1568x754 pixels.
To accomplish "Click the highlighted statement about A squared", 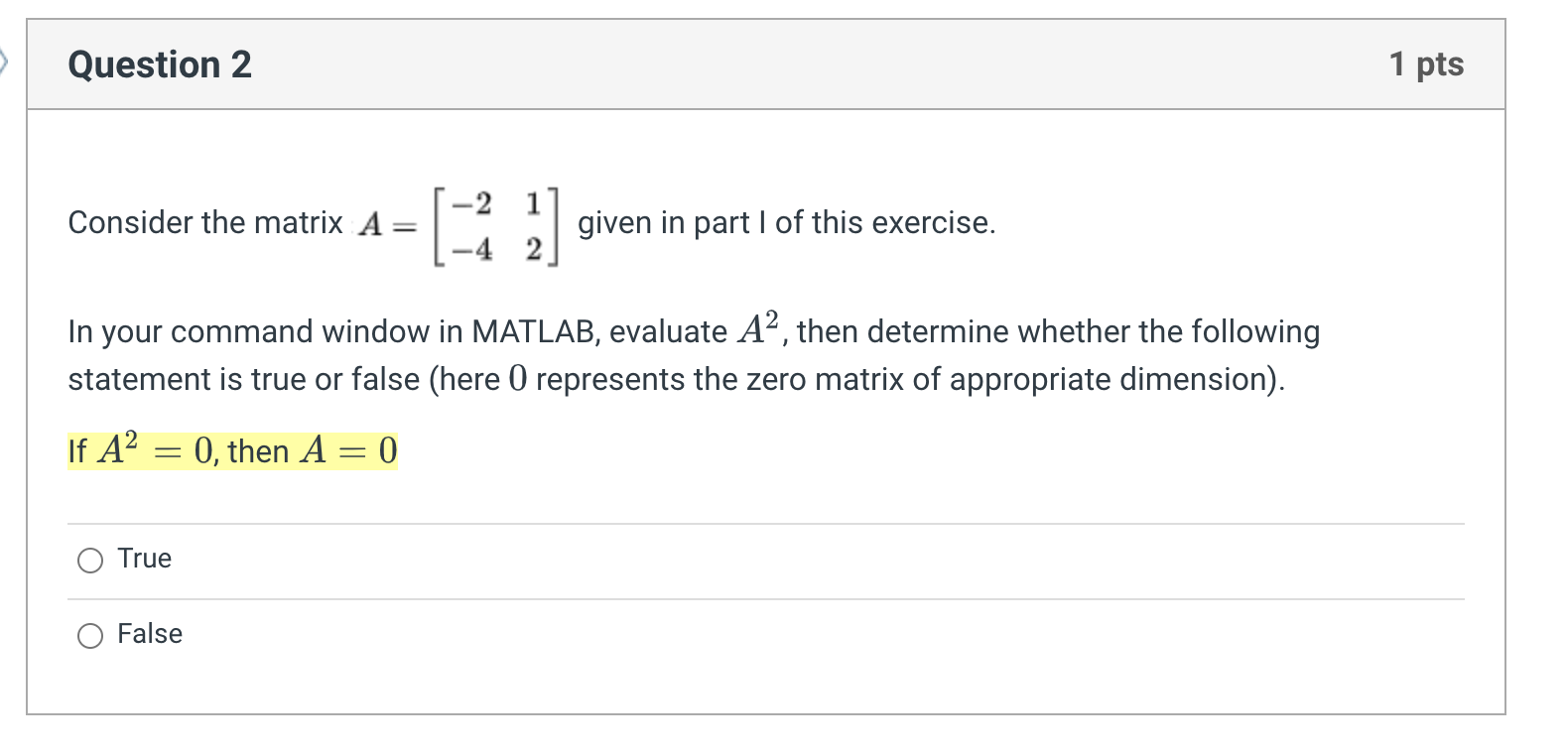I will click(x=232, y=450).
